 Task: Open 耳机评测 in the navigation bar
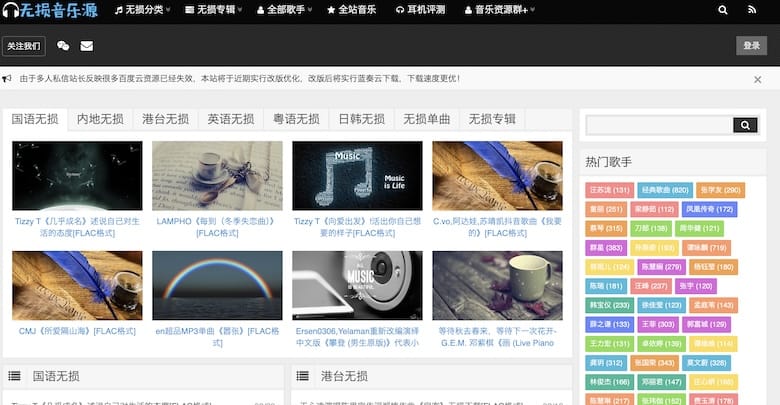(x=420, y=9)
